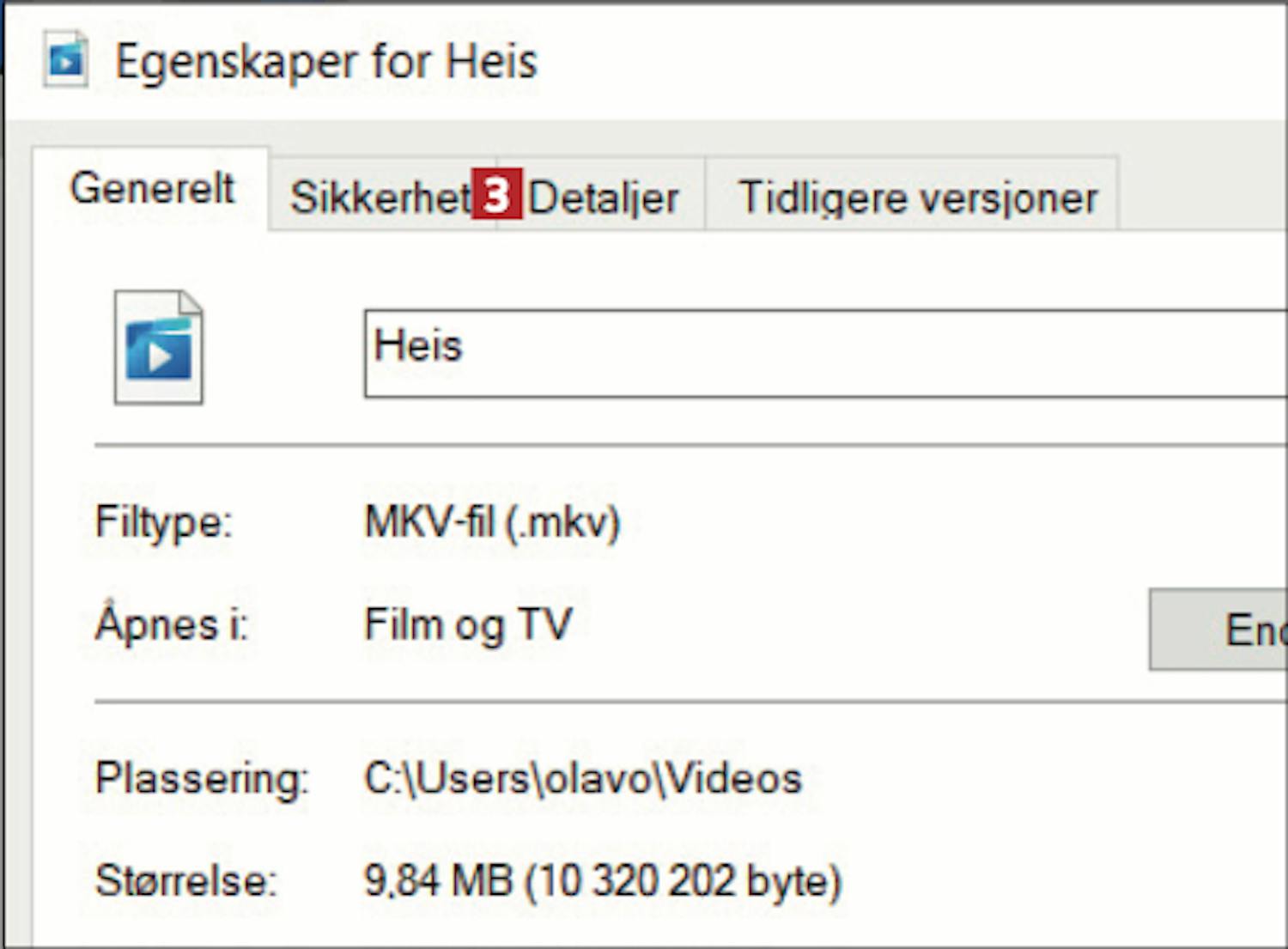Click the Film og TV app name
This screenshot has width=1288, height=949.
tap(468, 624)
